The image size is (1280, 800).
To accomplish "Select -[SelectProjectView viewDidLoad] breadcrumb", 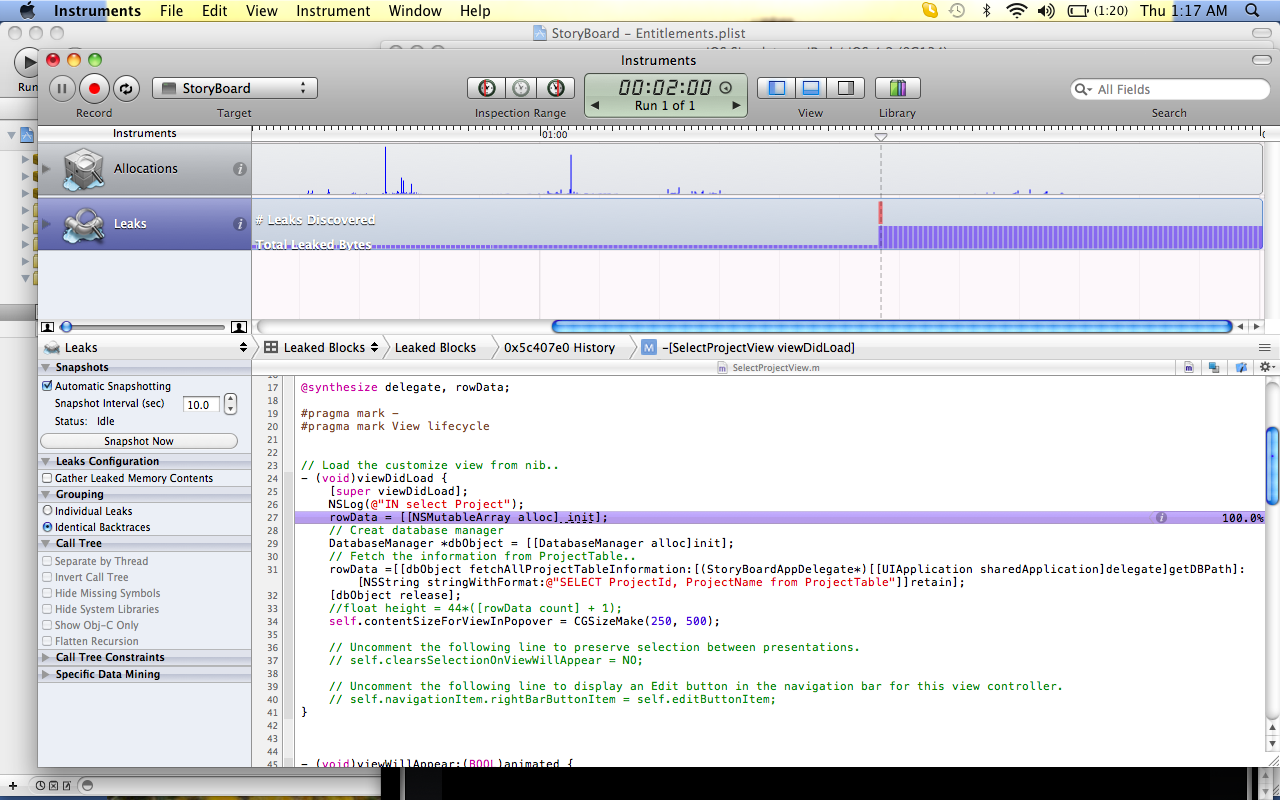I will pyautogui.click(x=748, y=347).
